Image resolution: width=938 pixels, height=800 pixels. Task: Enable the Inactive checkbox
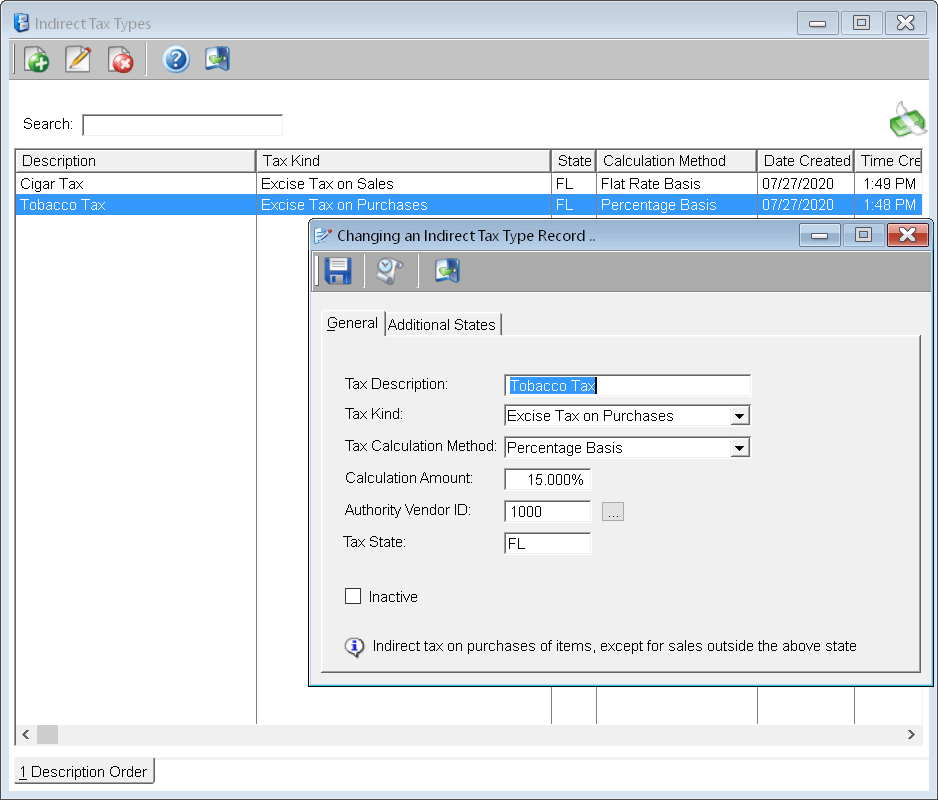(x=353, y=597)
